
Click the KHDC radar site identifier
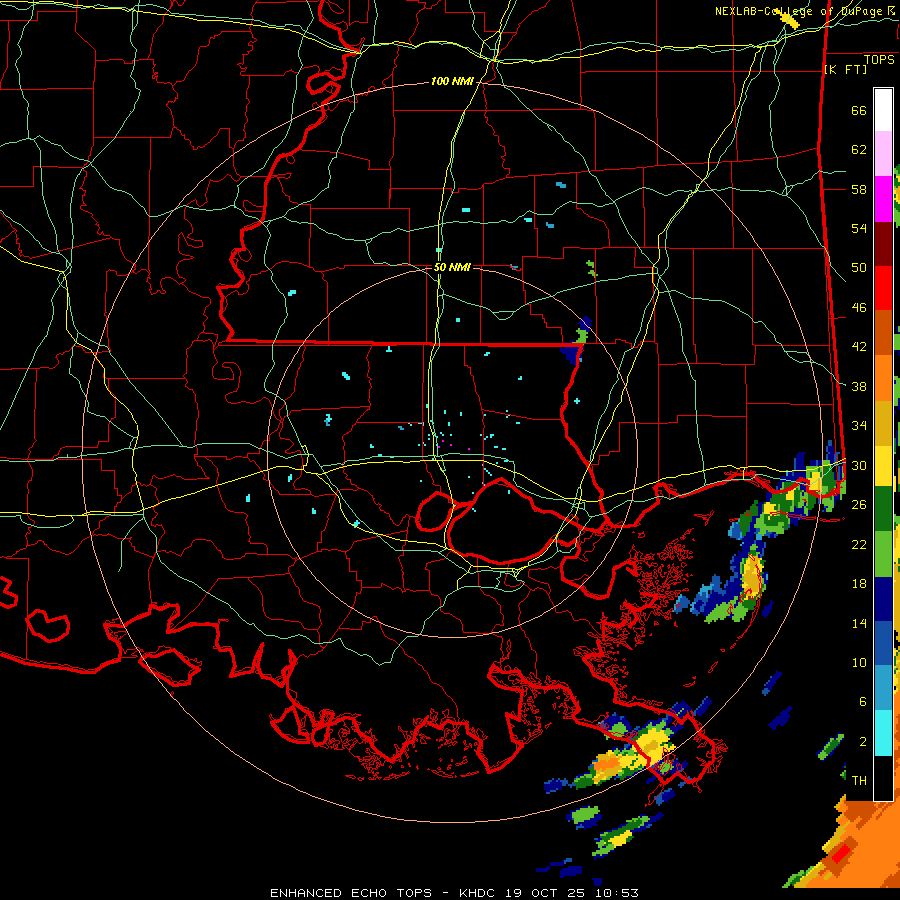pos(478,893)
